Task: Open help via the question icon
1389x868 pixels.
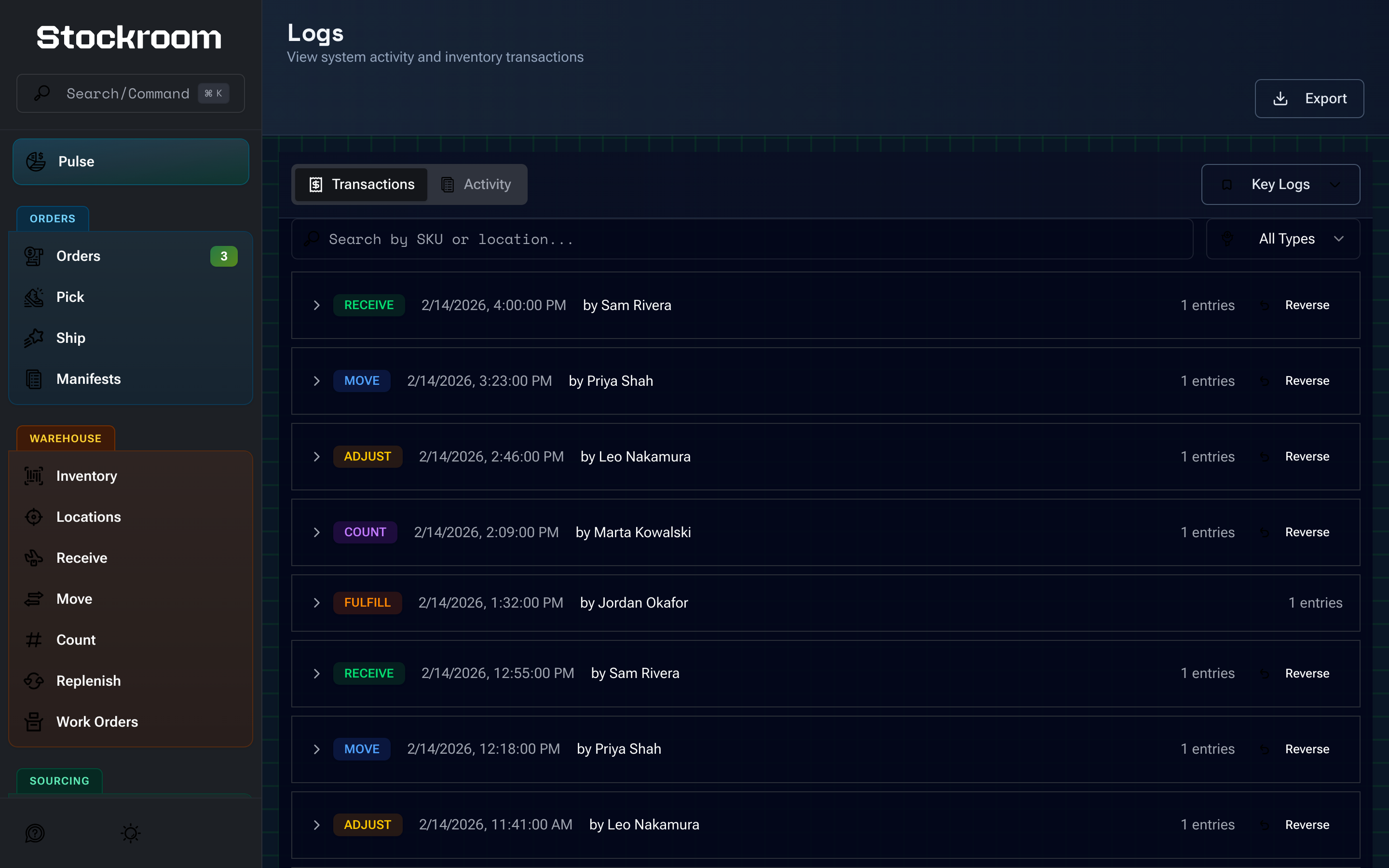Action: click(35, 833)
